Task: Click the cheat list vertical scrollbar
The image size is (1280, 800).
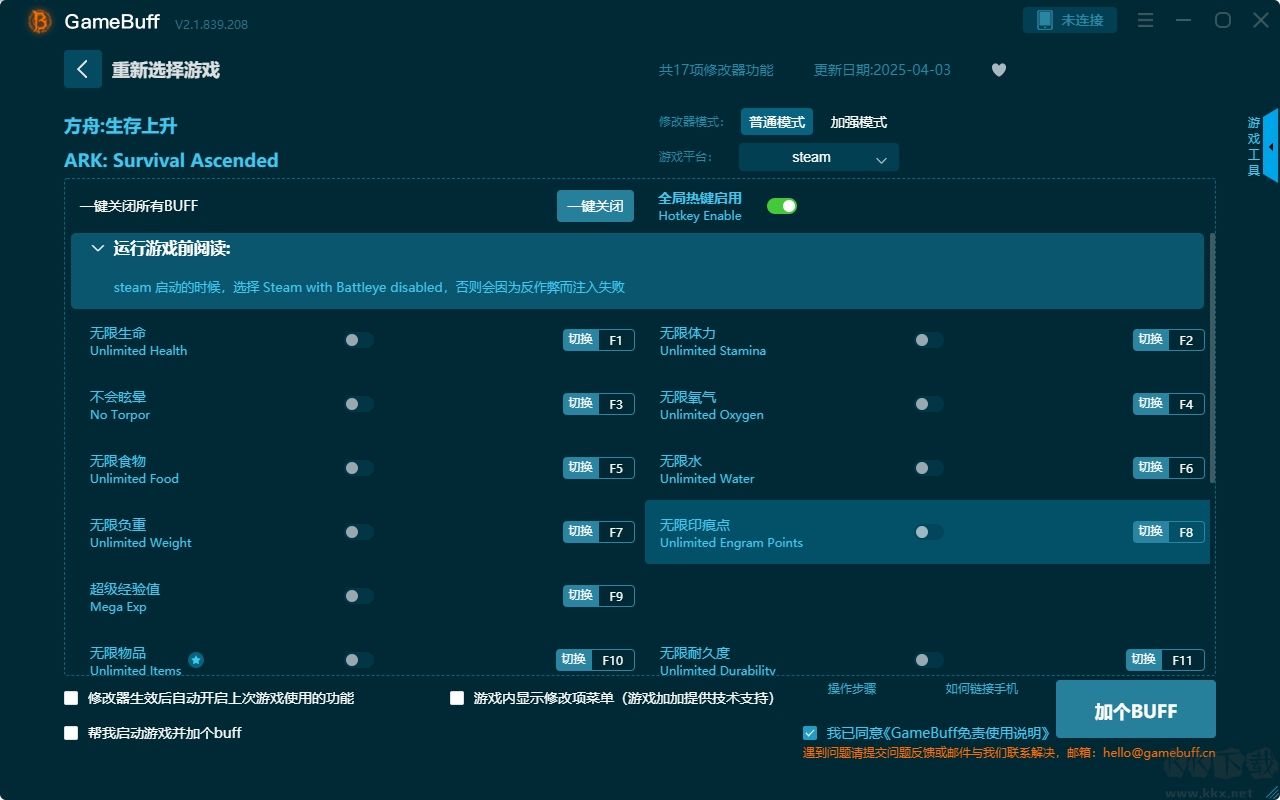Action: pos(1213,358)
